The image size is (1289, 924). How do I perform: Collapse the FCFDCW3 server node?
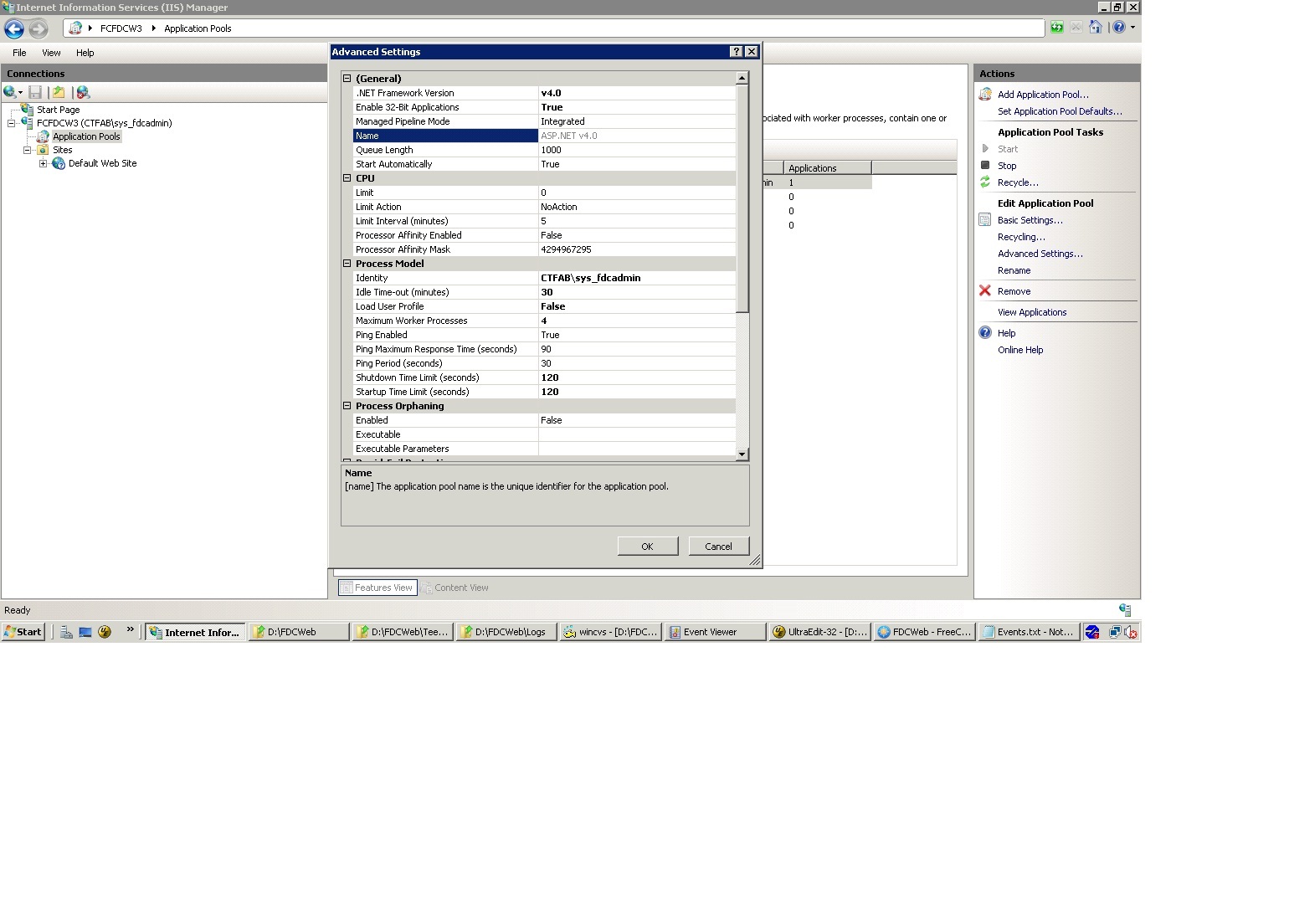click(x=12, y=123)
